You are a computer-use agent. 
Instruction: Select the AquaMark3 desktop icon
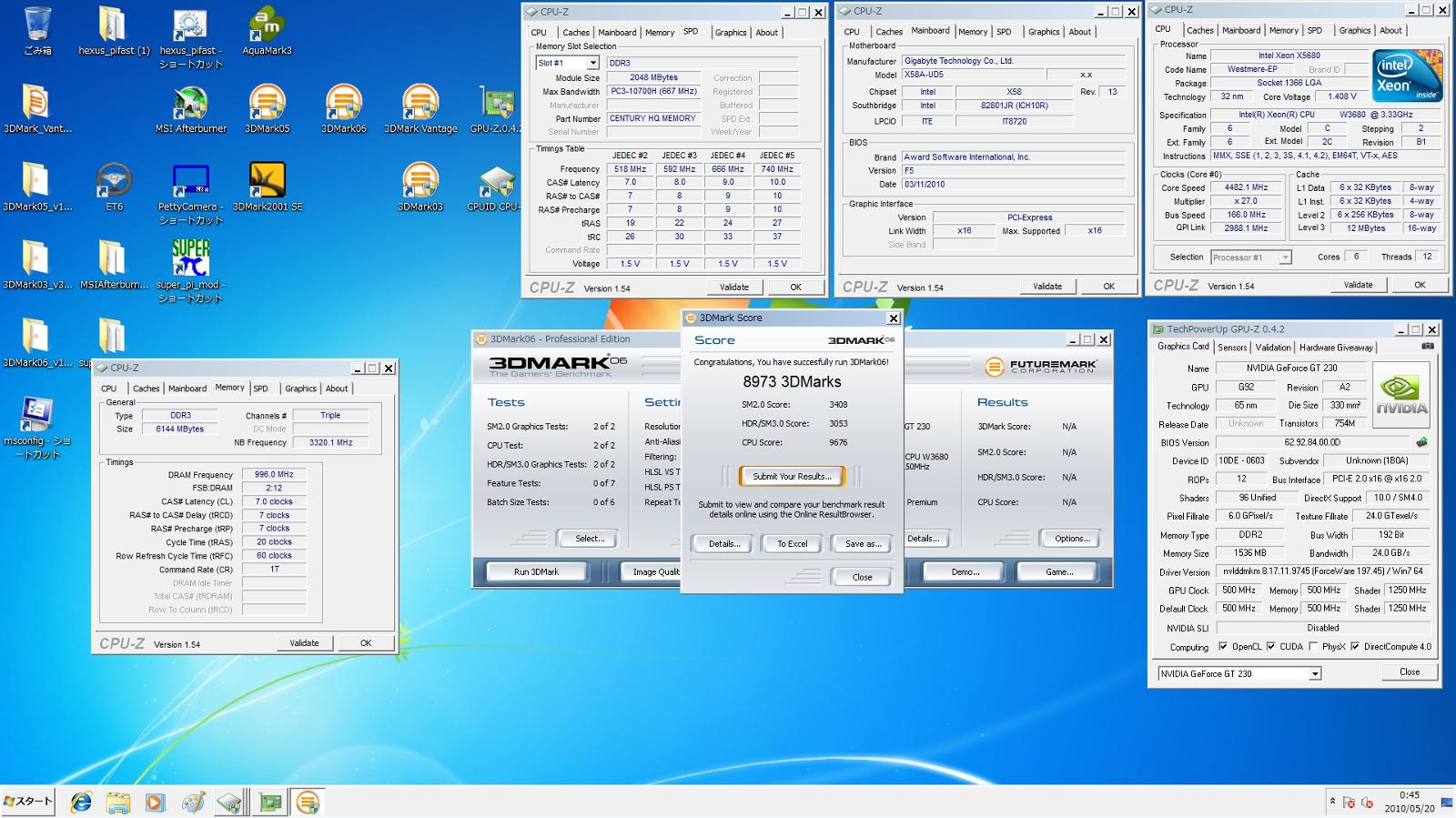[267, 31]
